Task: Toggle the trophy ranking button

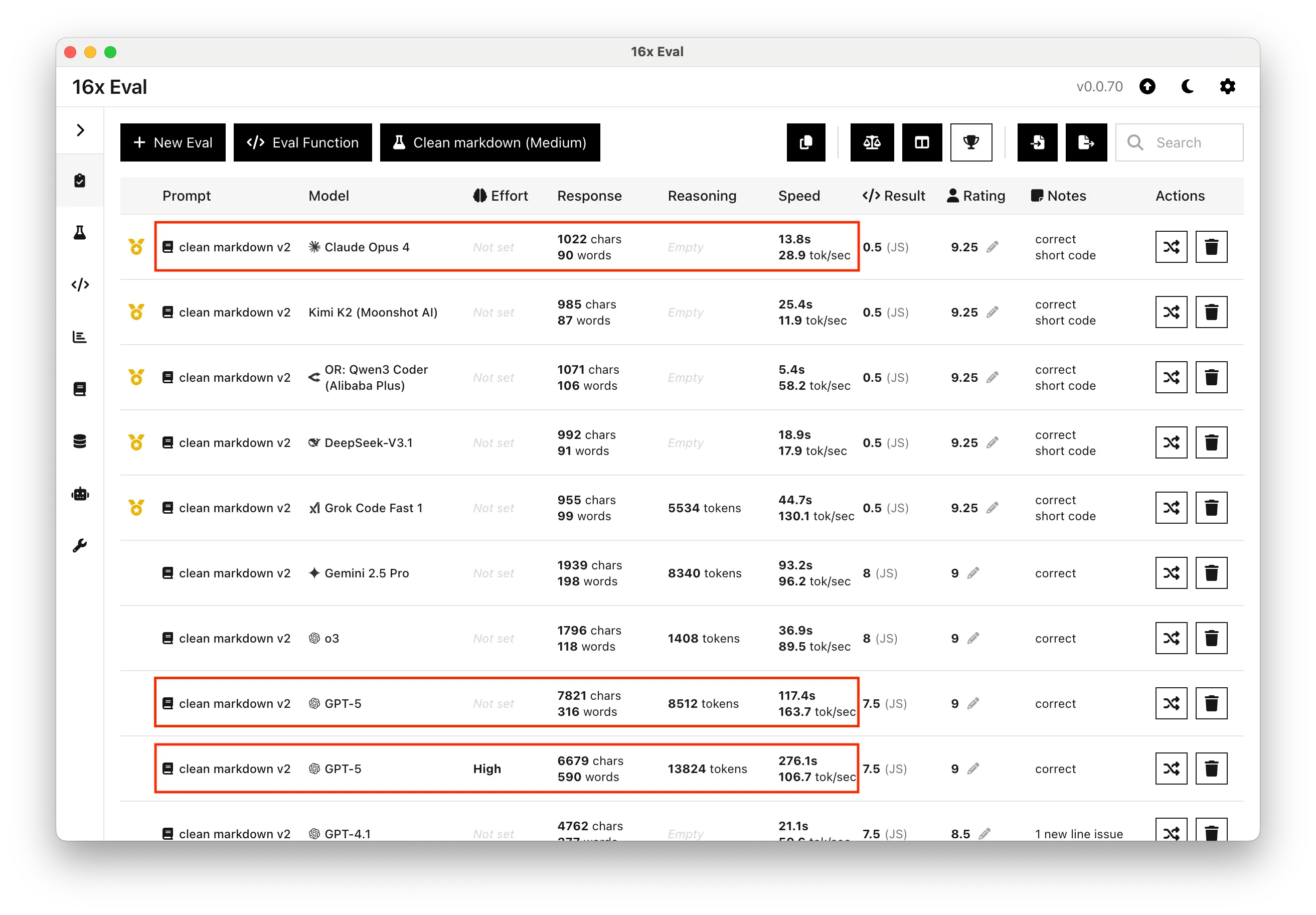Action: pyautogui.click(x=971, y=142)
